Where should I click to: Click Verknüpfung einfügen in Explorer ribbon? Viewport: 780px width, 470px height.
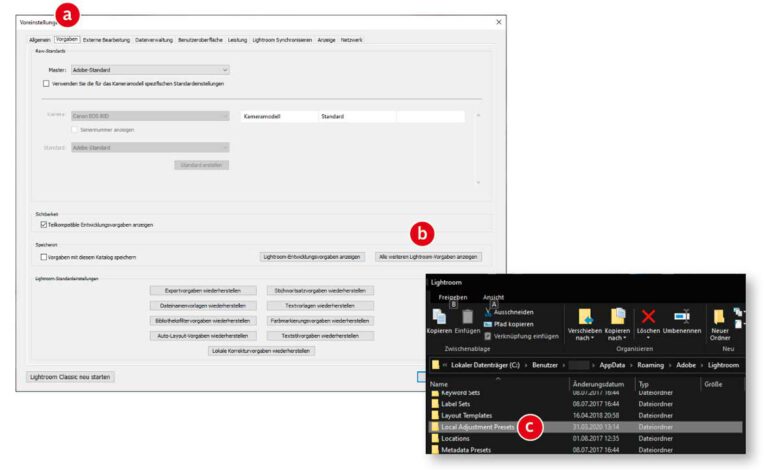click(521, 336)
